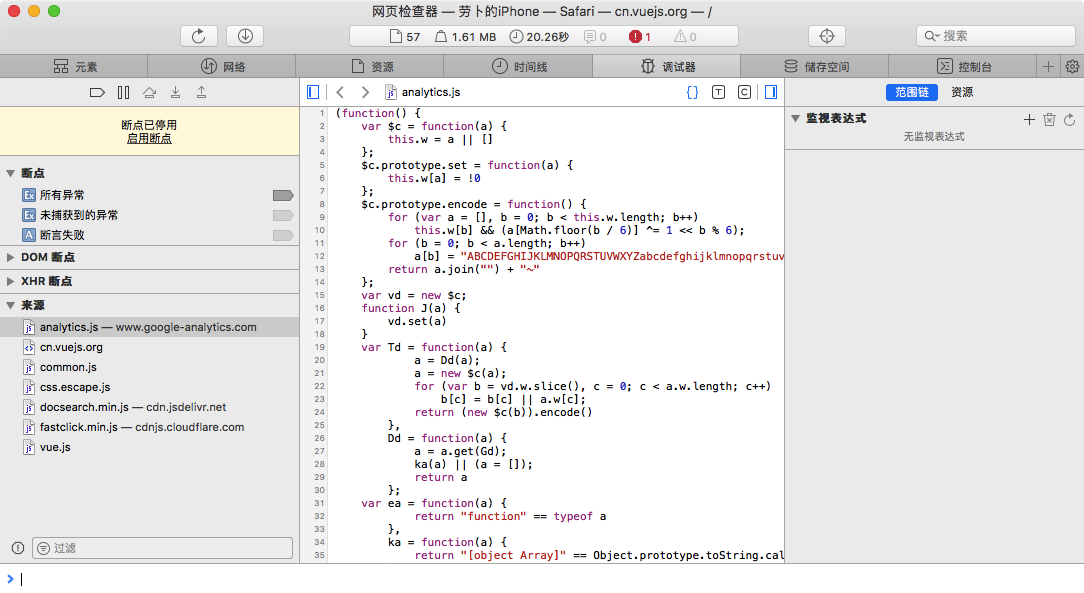
Task: Go forward in source history
Action: point(365,92)
